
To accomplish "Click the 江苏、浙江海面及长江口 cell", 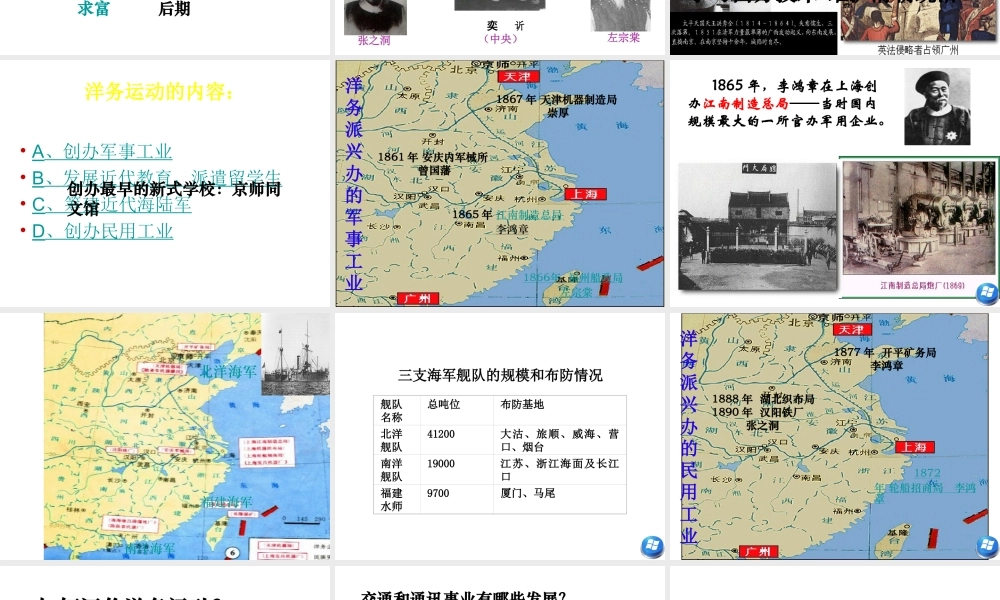I will point(559,470).
